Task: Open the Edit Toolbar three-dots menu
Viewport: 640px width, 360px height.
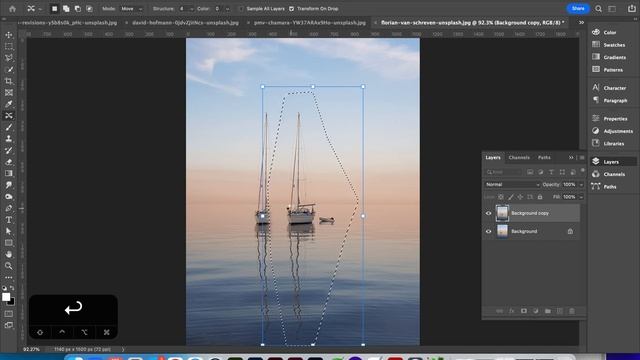Action: click(9, 278)
